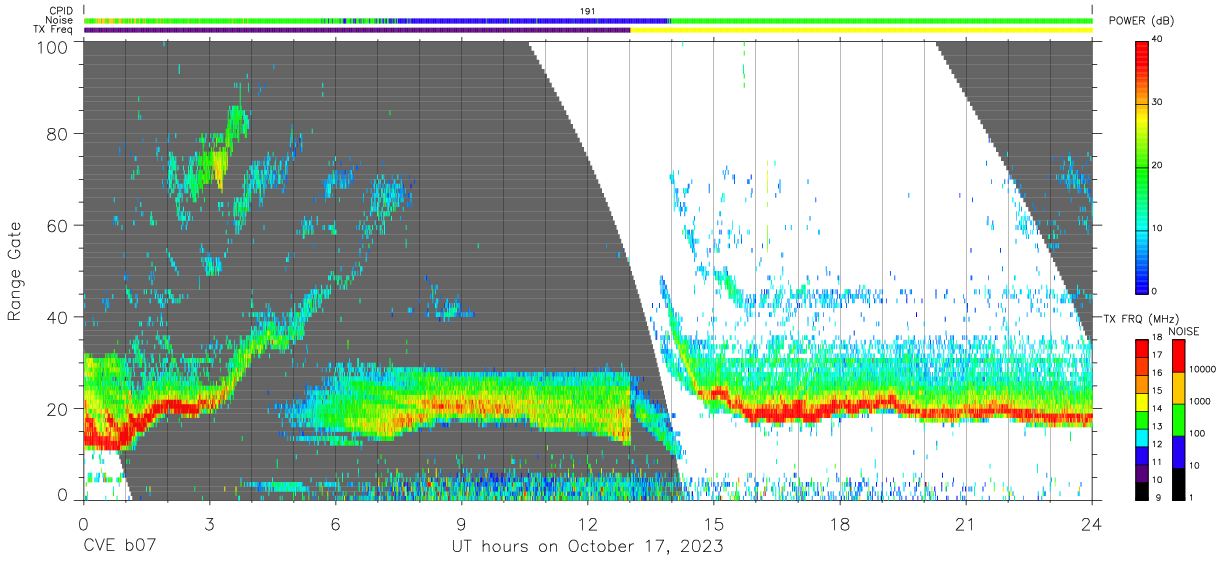The height and width of the screenshot is (567, 1228).
Task: Click the 0 tick on the power colorbar
Action: tap(1156, 292)
